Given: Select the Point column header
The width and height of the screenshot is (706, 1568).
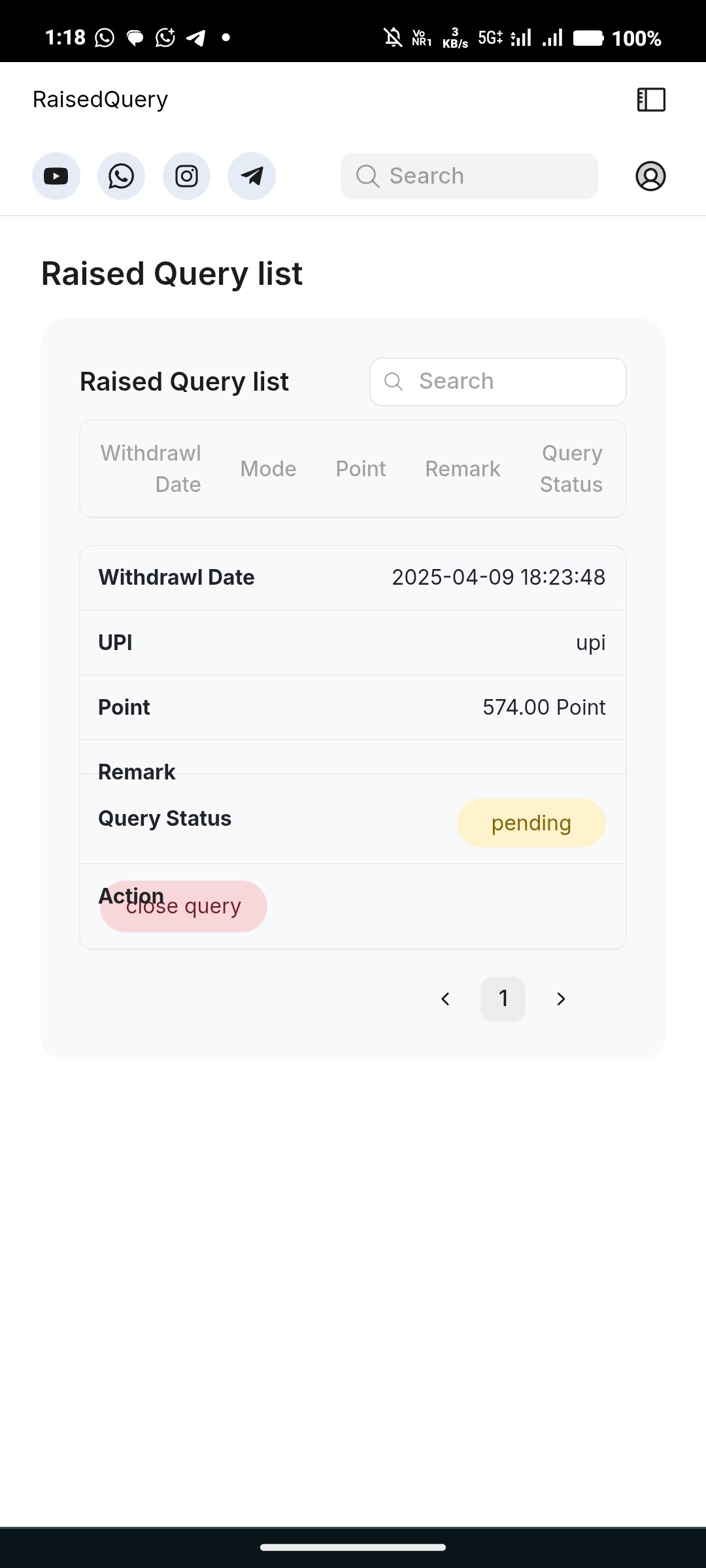Looking at the screenshot, I should pos(361,469).
